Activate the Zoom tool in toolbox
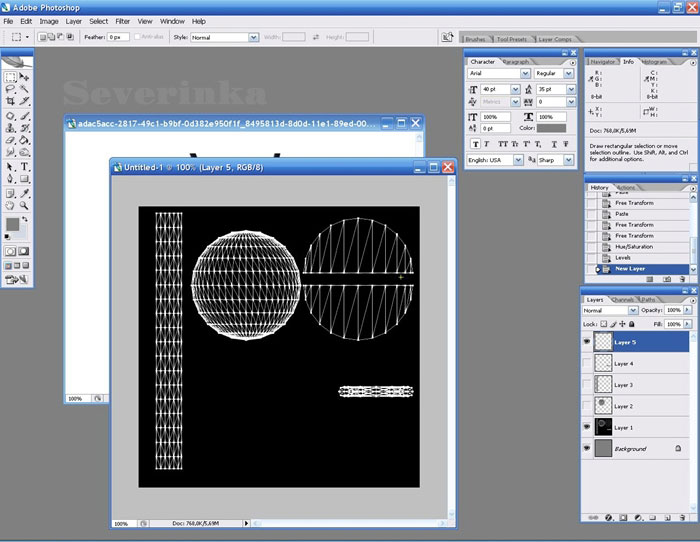Viewport: 700px width, 542px height. pyautogui.click(x=24, y=205)
